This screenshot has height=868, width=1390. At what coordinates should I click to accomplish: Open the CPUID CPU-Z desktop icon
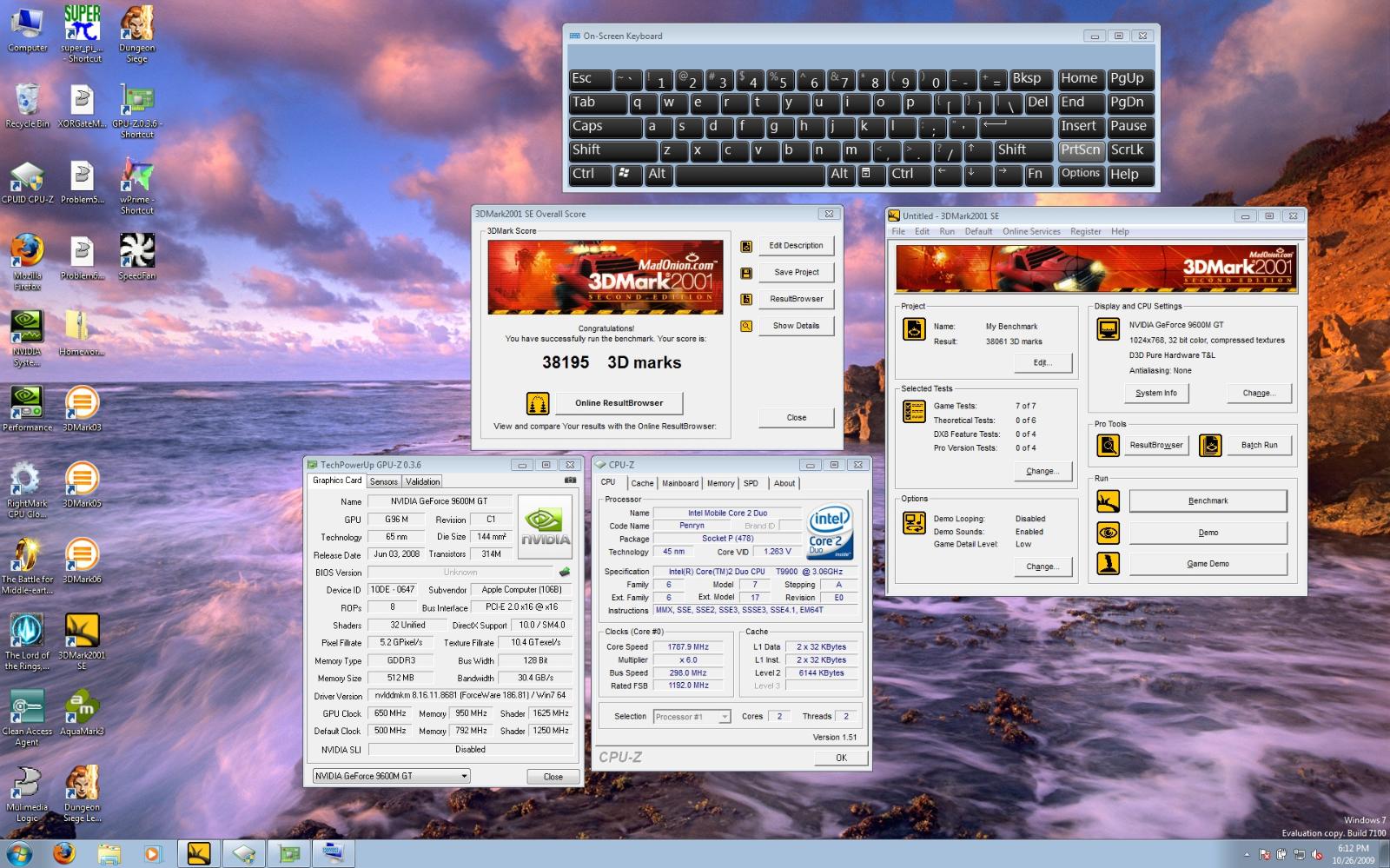click(x=27, y=183)
